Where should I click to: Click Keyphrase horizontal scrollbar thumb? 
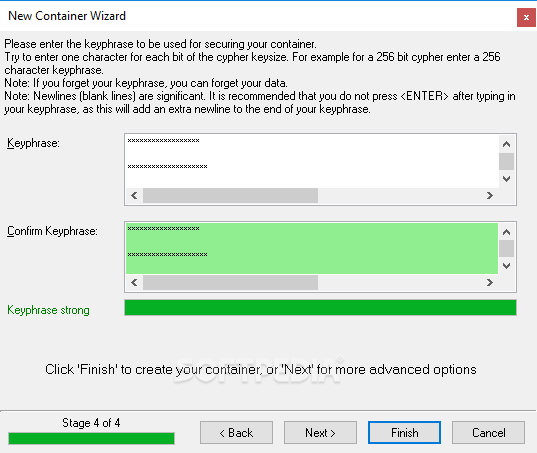[x=230, y=196]
